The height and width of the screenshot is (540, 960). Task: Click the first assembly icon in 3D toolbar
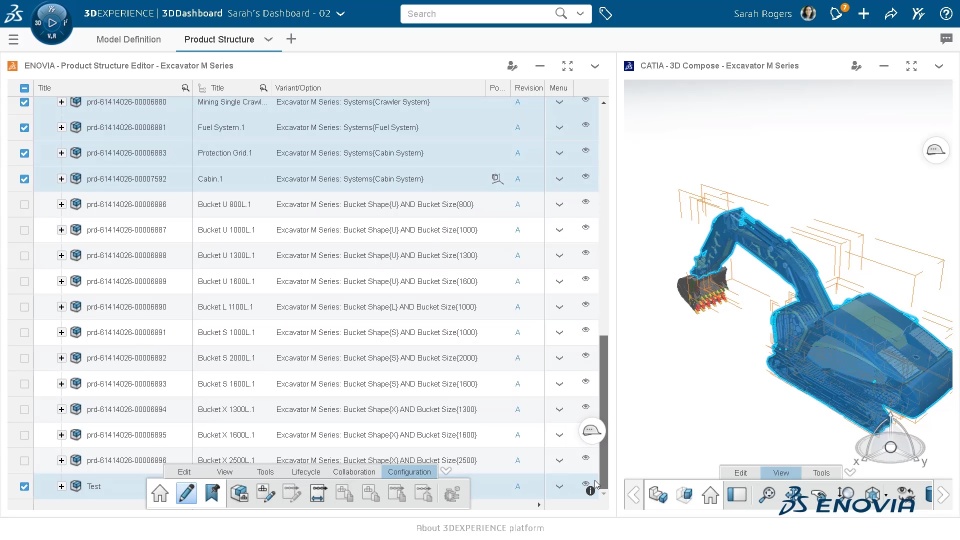(658, 494)
